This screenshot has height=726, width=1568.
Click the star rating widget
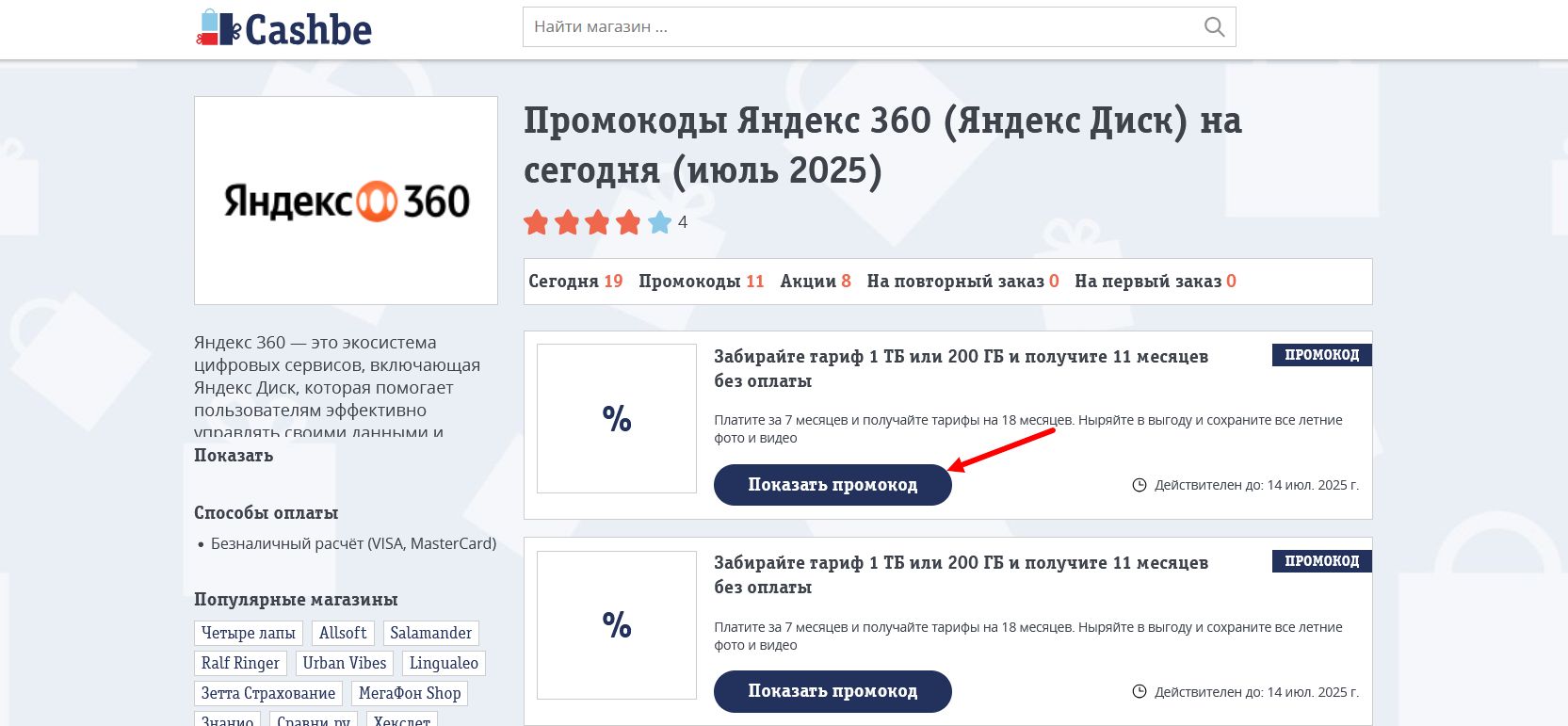point(598,222)
